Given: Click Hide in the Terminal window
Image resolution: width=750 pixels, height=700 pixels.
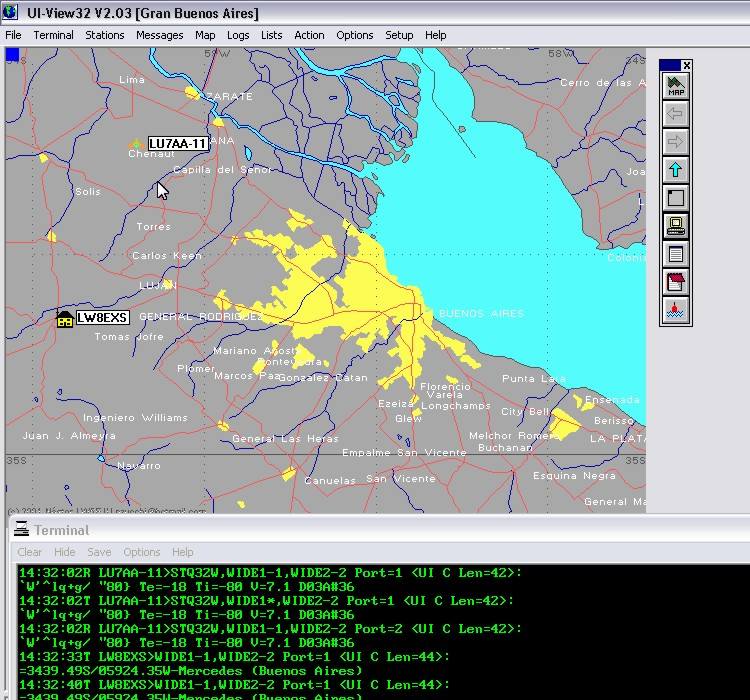Looking at the screenshot, I should pyautogui.click(x=65, y=552).
